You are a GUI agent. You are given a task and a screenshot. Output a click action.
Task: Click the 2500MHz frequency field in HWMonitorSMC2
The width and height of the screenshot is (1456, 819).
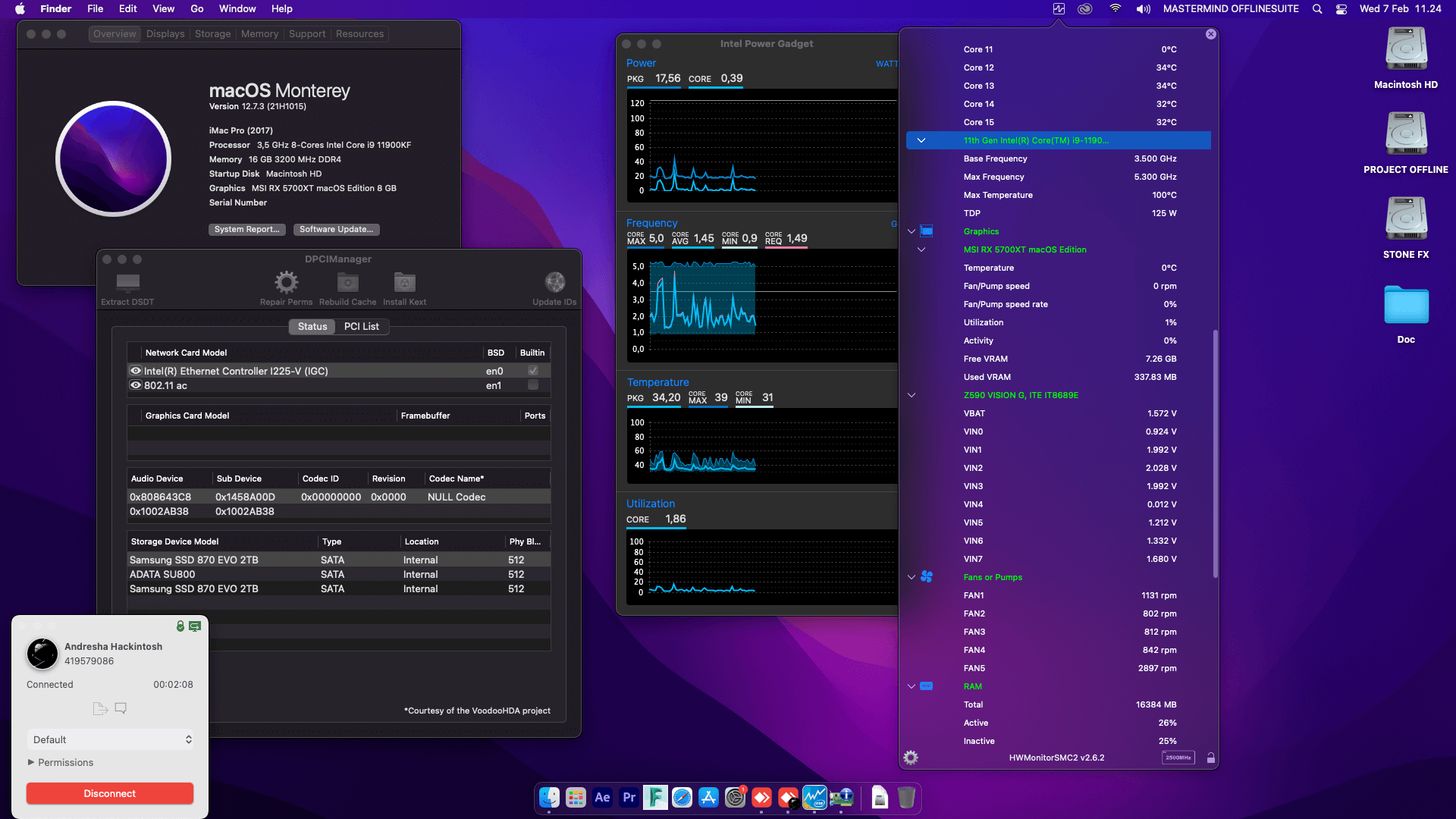point(1177,757)
